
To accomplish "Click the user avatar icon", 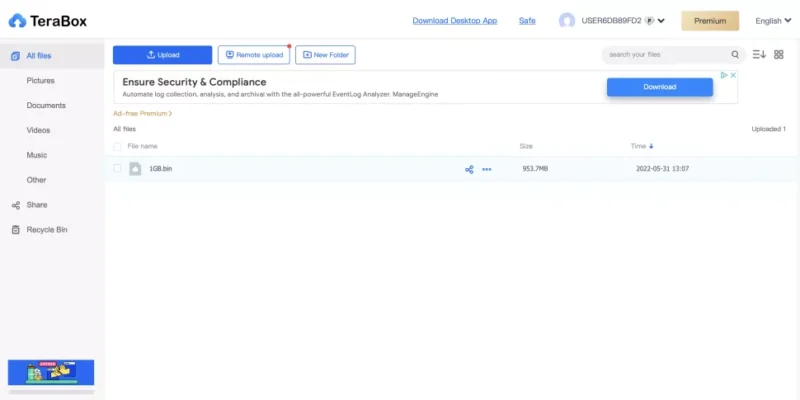I will click(567, 21).
